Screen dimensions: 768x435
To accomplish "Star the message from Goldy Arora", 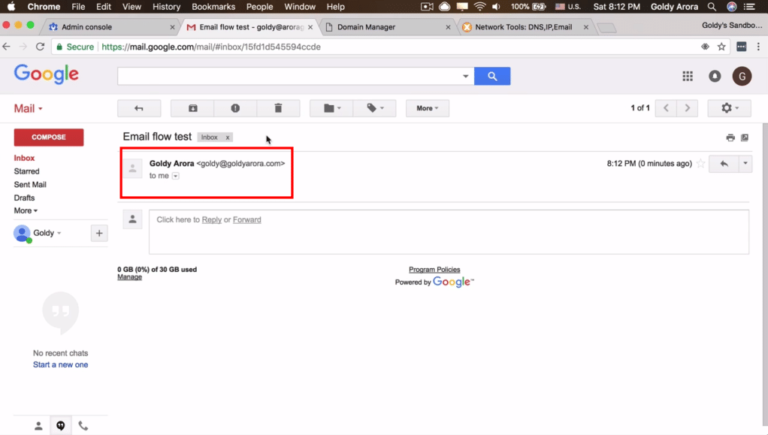I will coord(701,164).
